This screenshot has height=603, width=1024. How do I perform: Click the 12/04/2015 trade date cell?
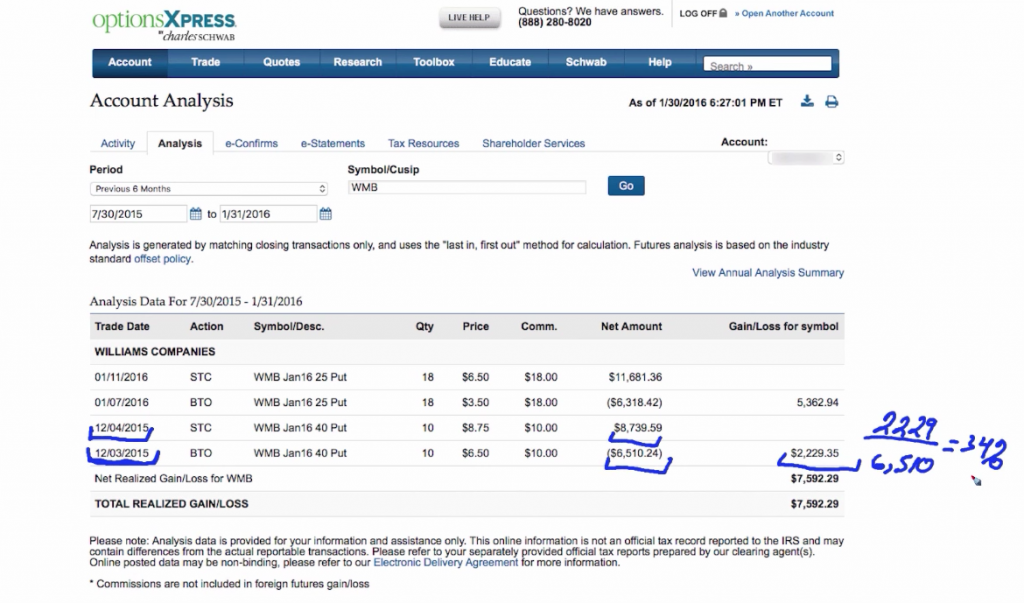121,428
